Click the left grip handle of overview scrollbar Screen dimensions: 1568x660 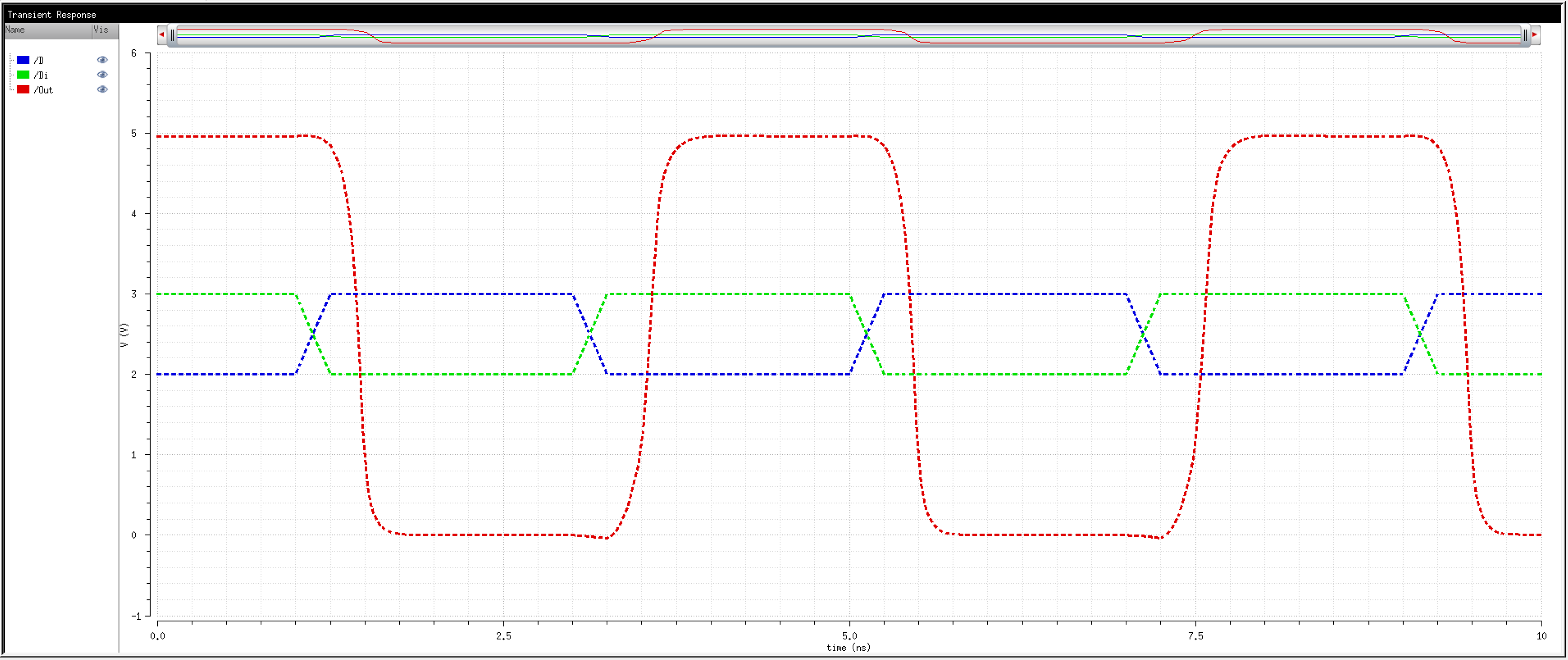(x=172, y=35)
